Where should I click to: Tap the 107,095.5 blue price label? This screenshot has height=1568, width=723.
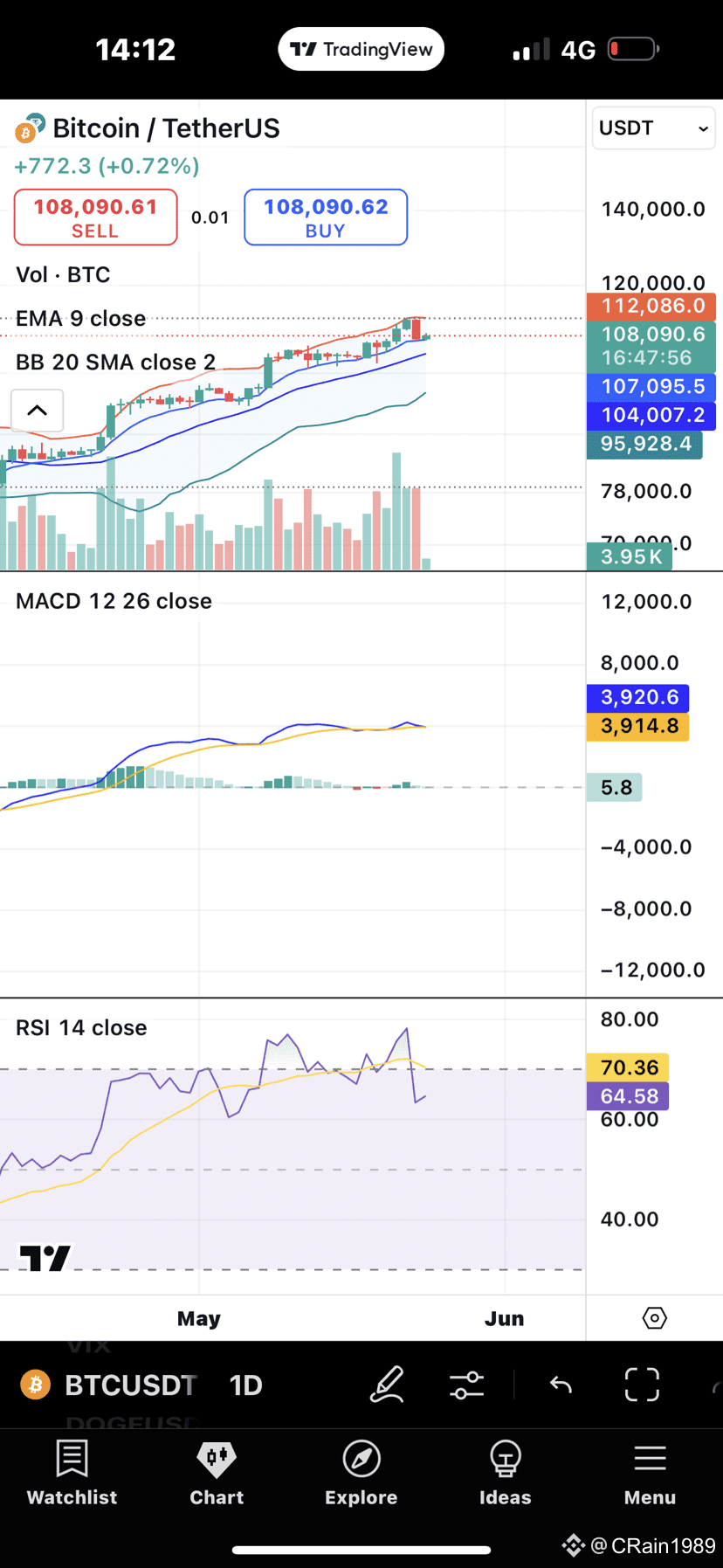651,386
